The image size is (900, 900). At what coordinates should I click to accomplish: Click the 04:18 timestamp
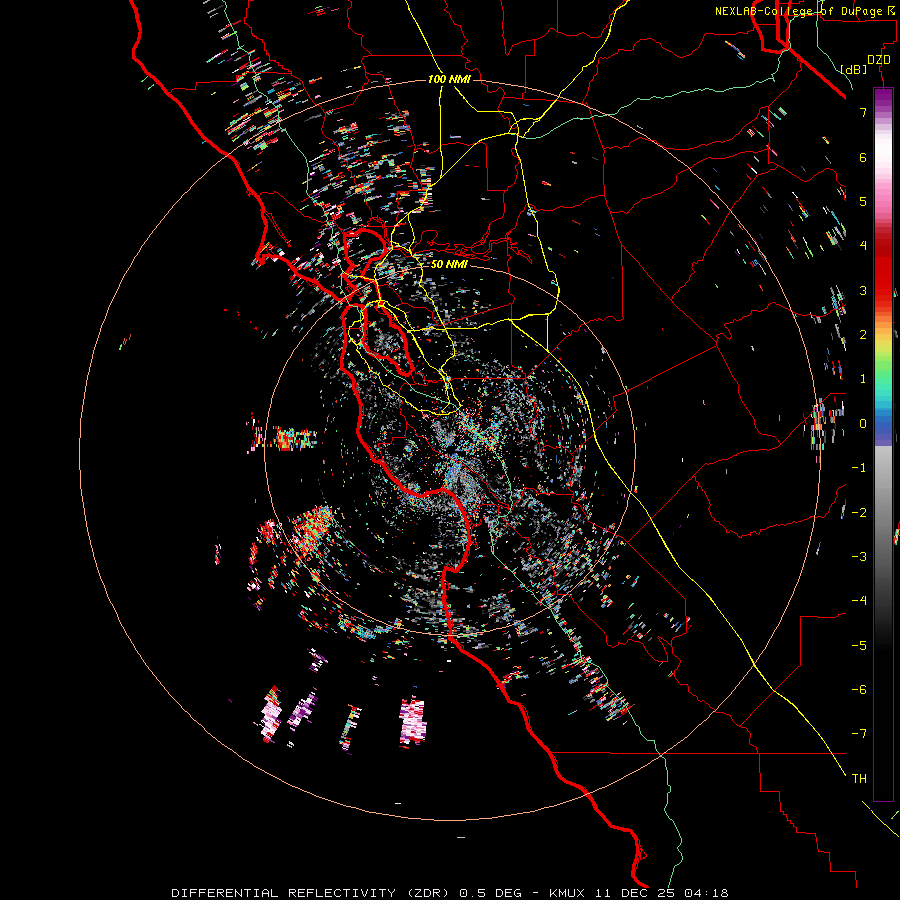point(707,893)
